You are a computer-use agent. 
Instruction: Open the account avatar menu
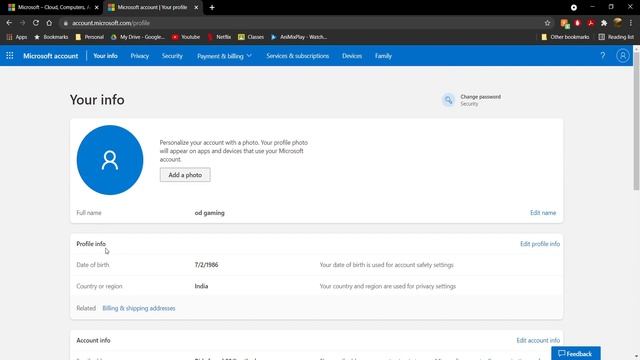click(x=622, y=56)
